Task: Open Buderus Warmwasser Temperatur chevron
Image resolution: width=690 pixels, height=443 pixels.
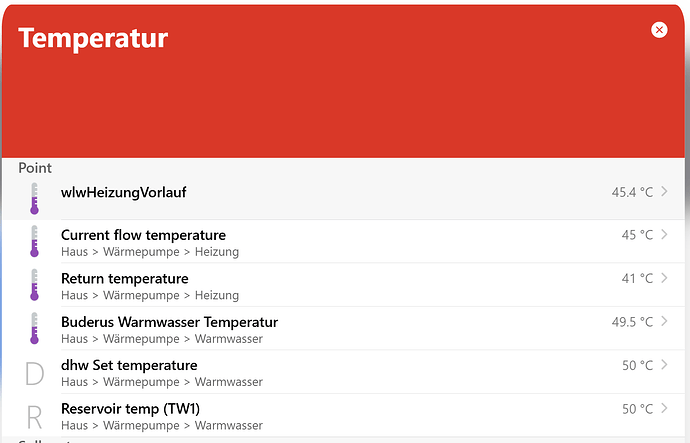Action: [x=665, y=321]
